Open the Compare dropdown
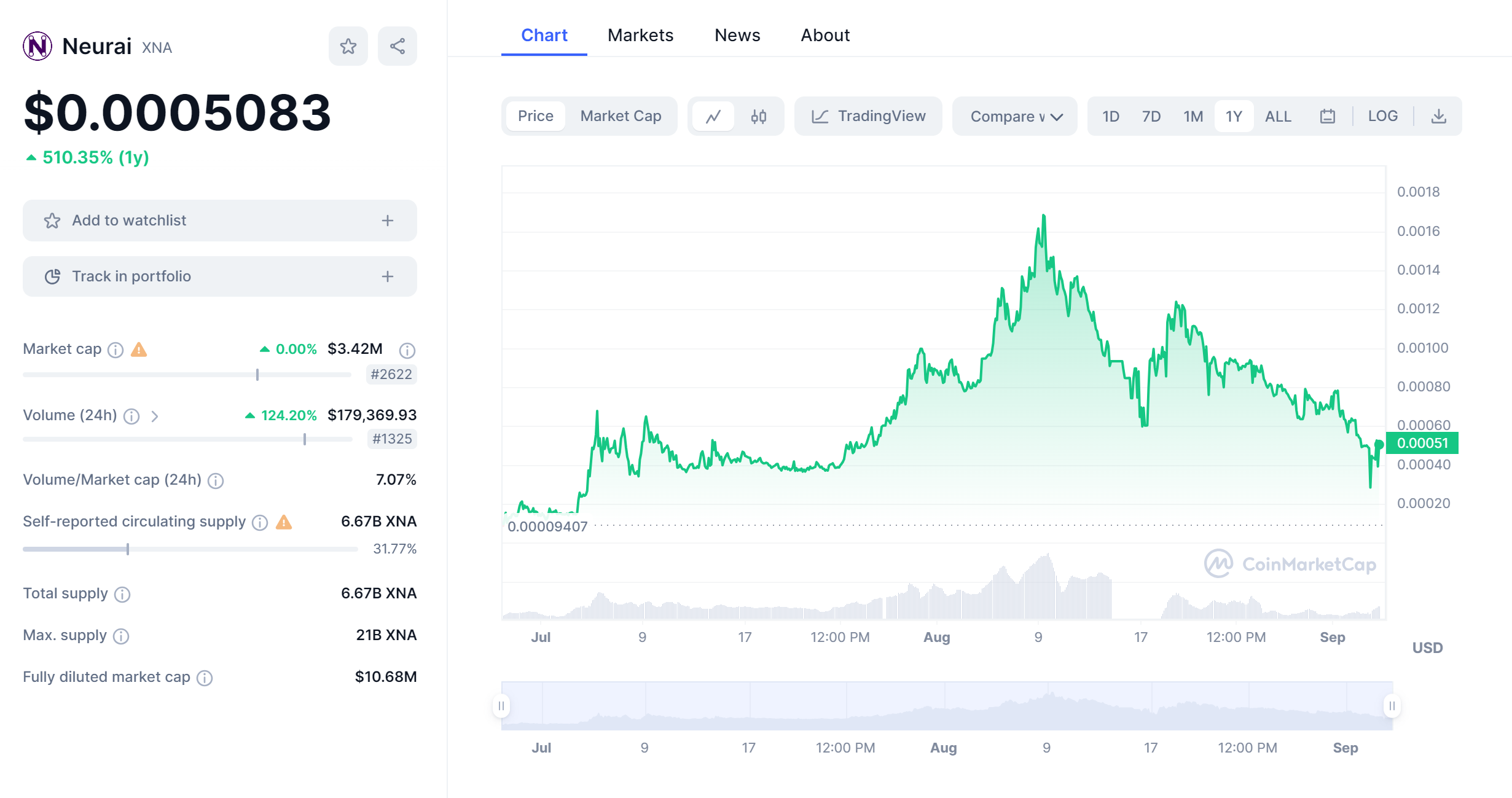This screenshot has height=798, width=1512. [1015, 116]
